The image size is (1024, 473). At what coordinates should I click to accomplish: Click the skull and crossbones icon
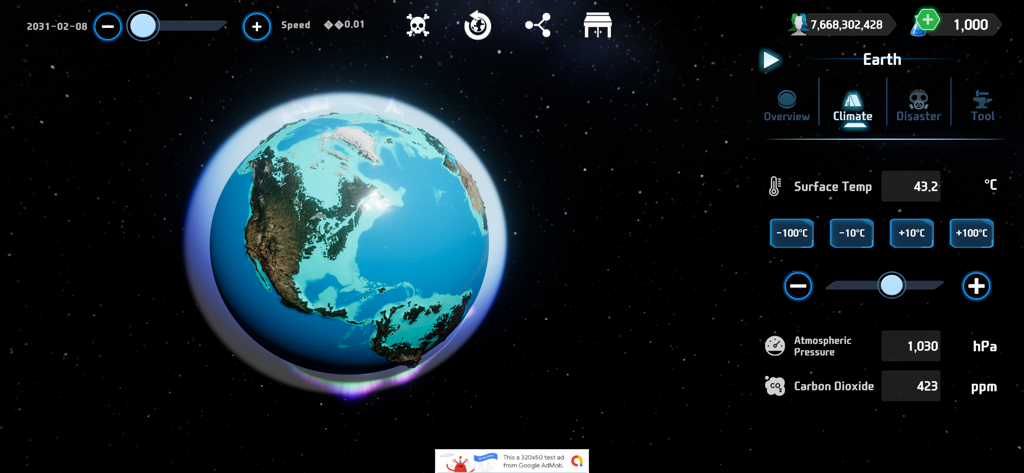pyautogui.click(x=418, y=26)
